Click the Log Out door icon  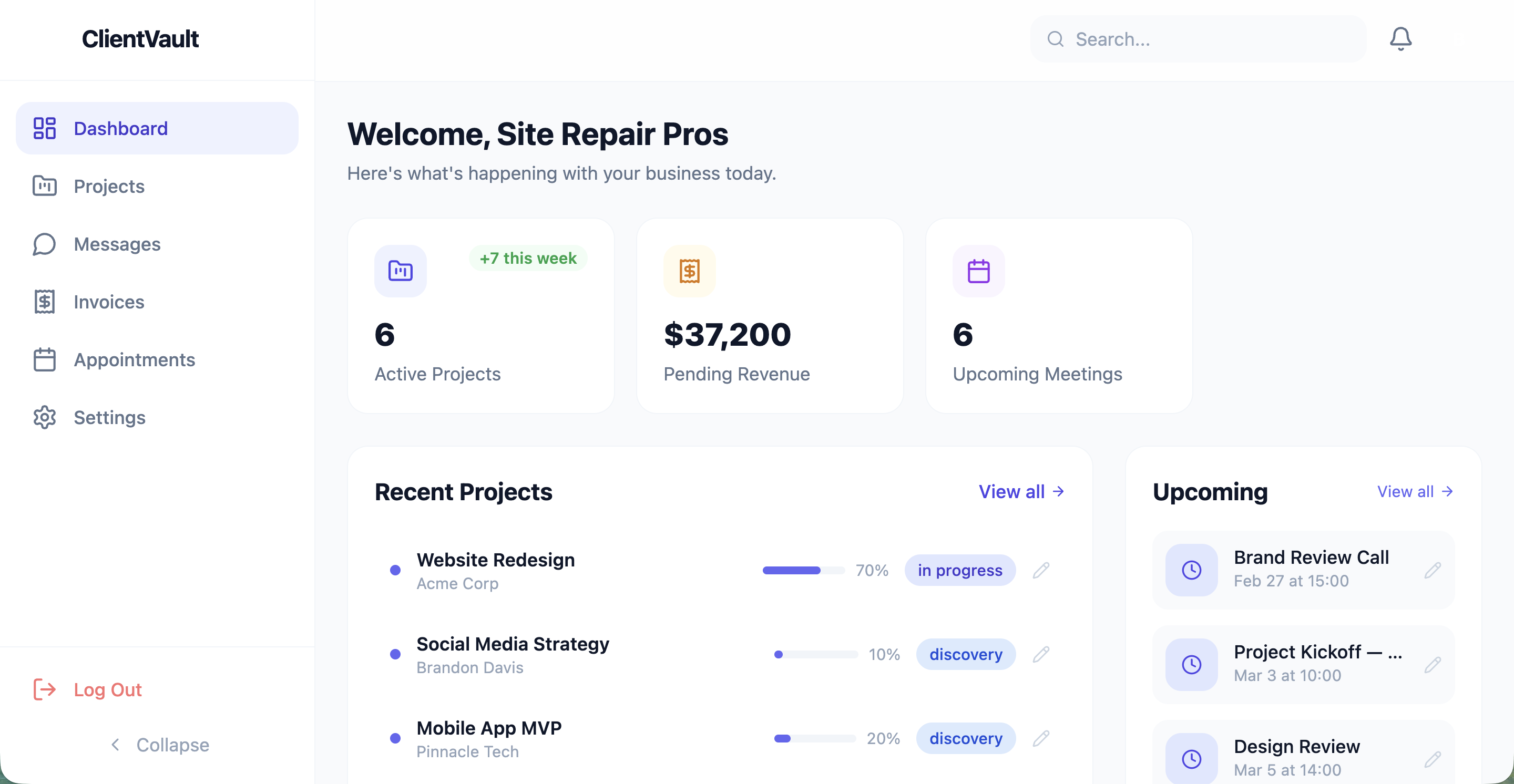(x=44, y=689)
